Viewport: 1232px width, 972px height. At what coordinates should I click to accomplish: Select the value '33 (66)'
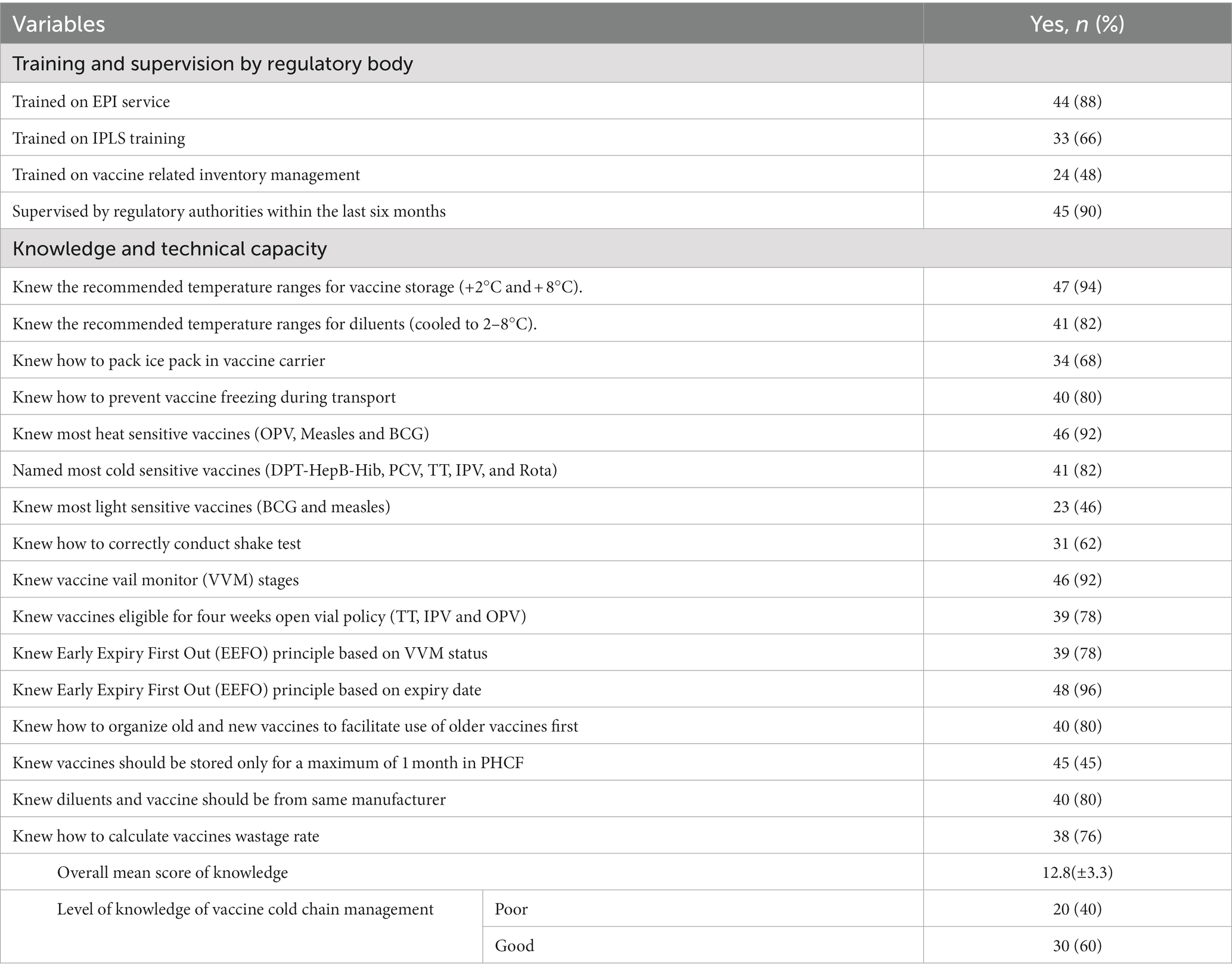(x=1077, y=138)
